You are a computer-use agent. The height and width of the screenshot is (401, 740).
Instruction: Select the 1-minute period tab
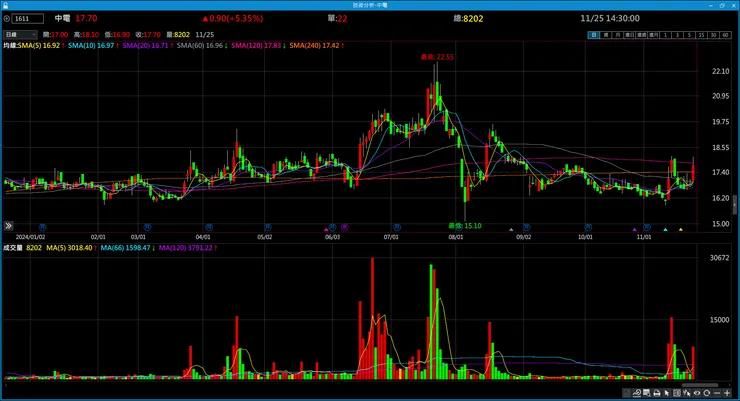pyautogui.click(x=665, y=35)
